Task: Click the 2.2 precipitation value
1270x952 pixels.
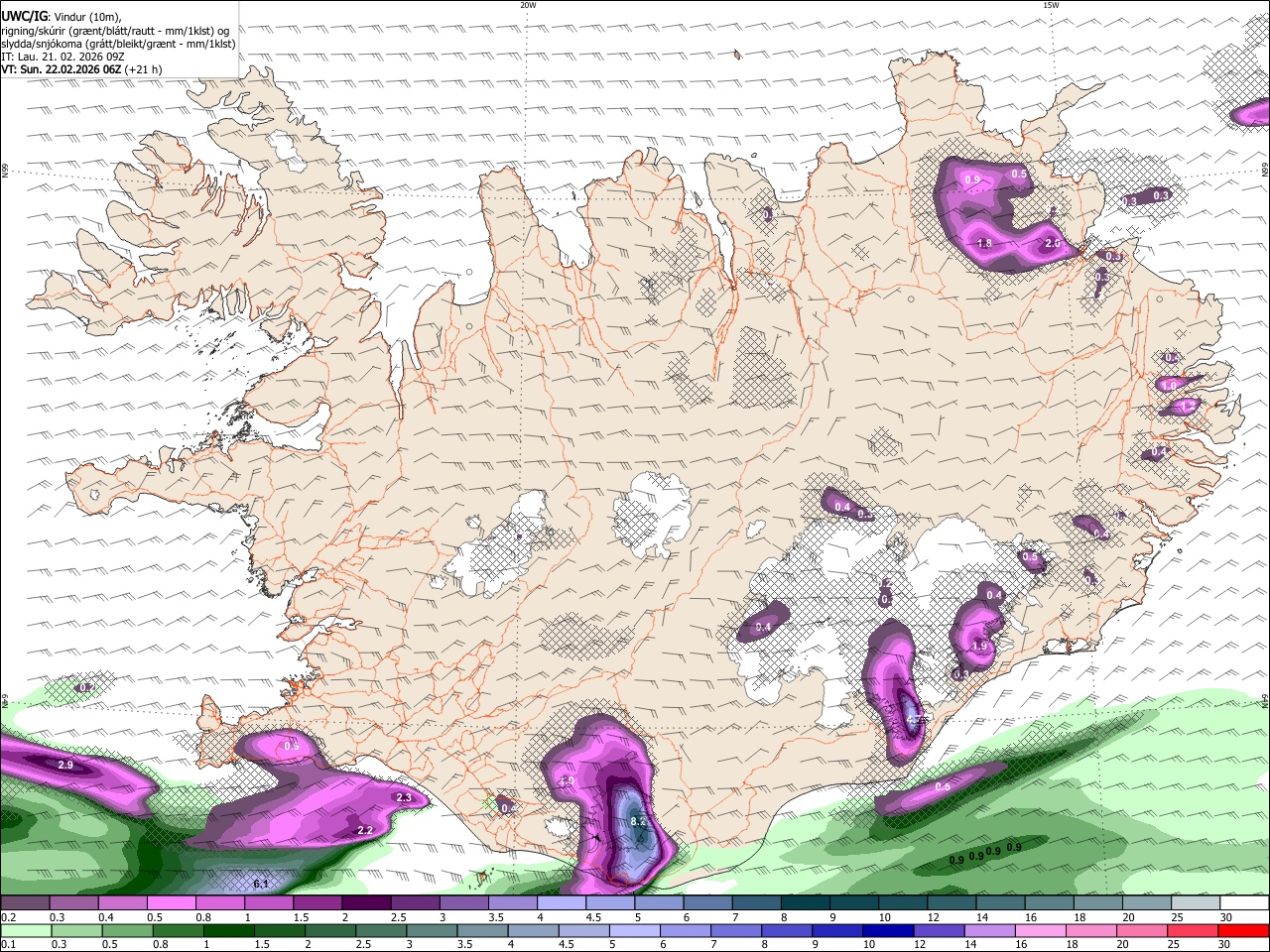Action: click(365, 830)
